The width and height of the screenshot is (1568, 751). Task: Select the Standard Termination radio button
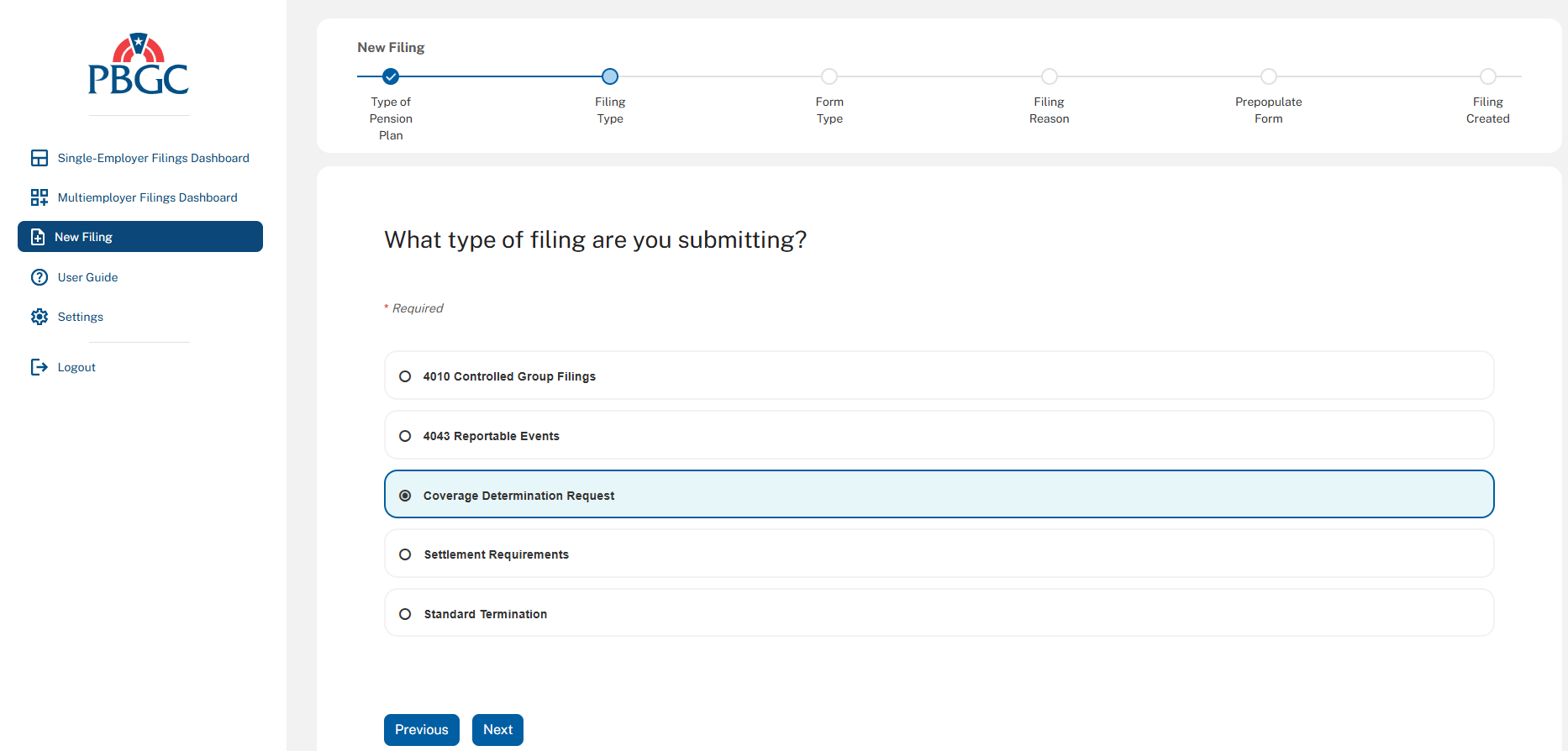point(405,614)
